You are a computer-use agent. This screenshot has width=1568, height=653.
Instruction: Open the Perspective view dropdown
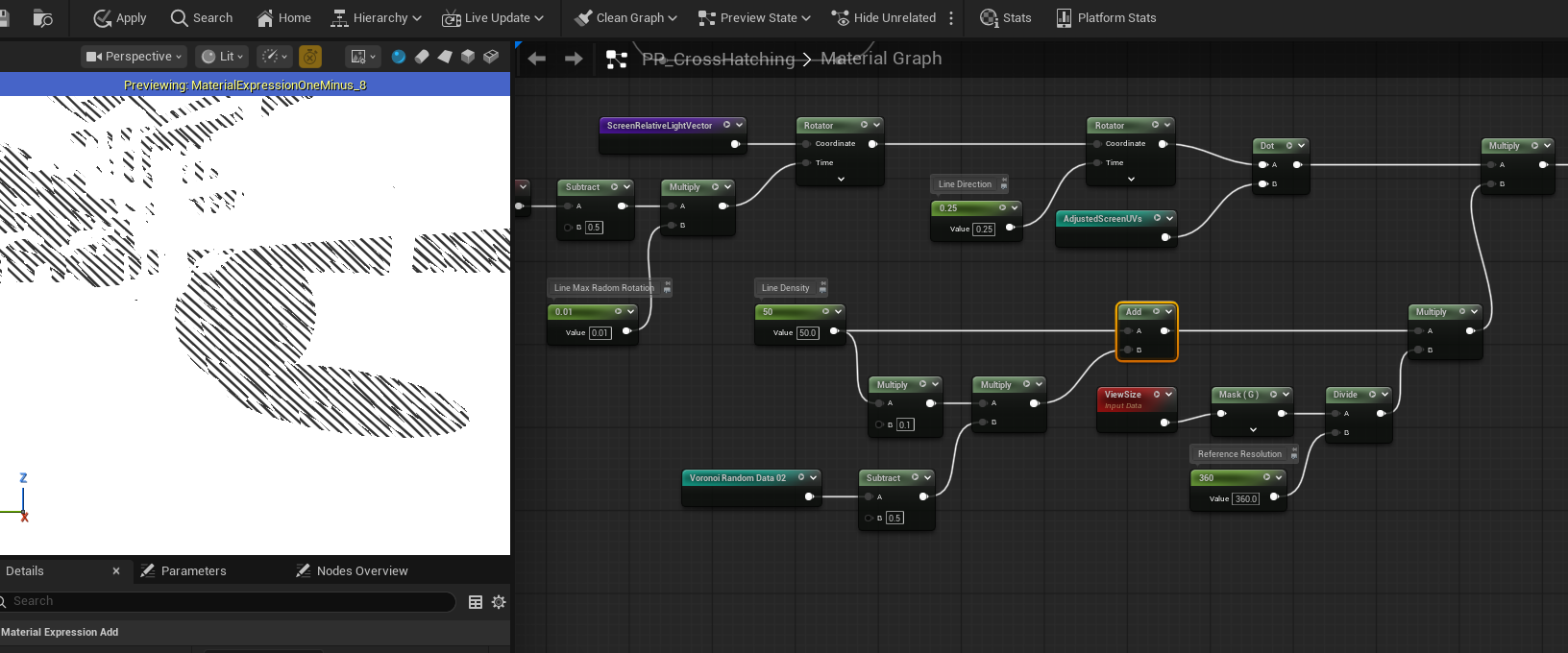pyautogui.click(x=134, y=57)
